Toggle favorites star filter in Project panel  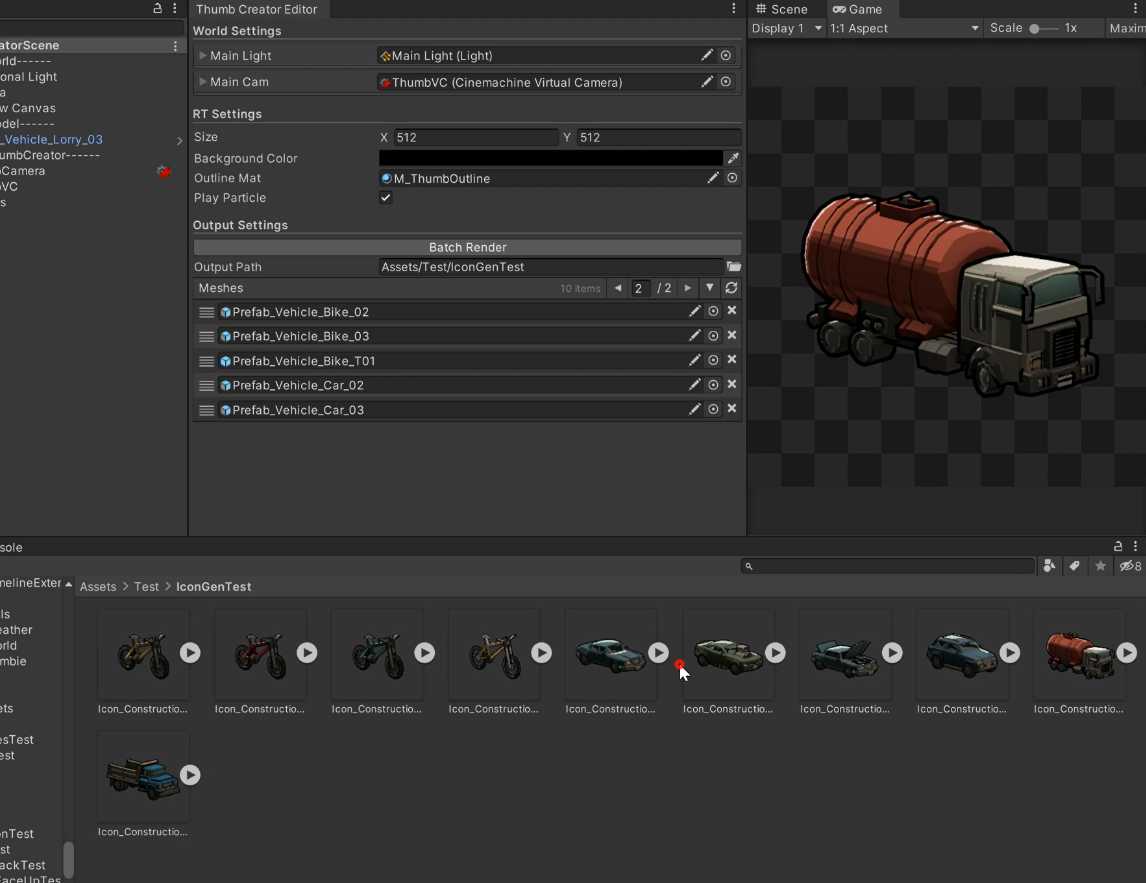[1100, 566]
